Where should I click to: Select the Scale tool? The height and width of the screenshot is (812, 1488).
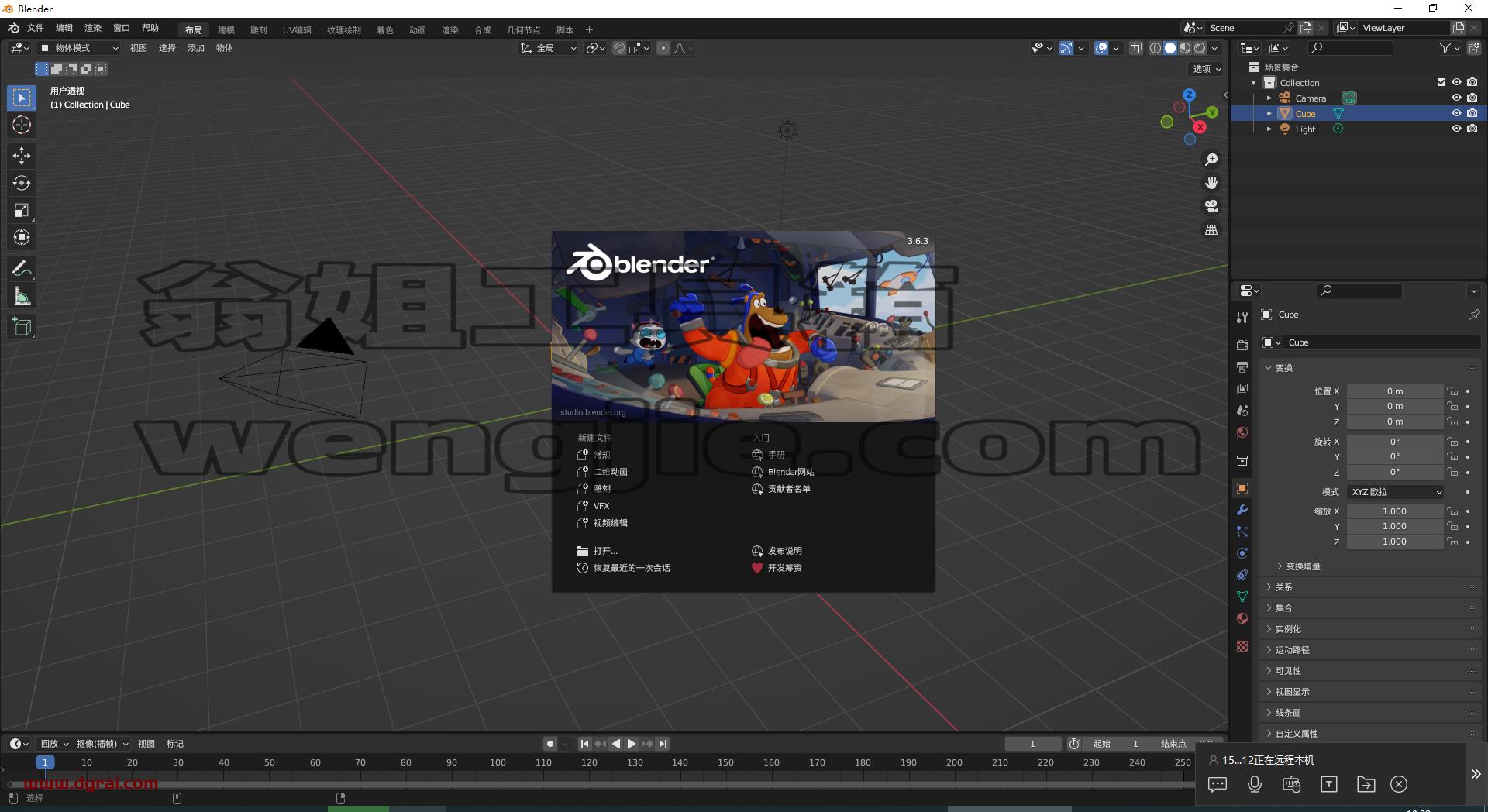pyautogui.click(x=22, y=210)
